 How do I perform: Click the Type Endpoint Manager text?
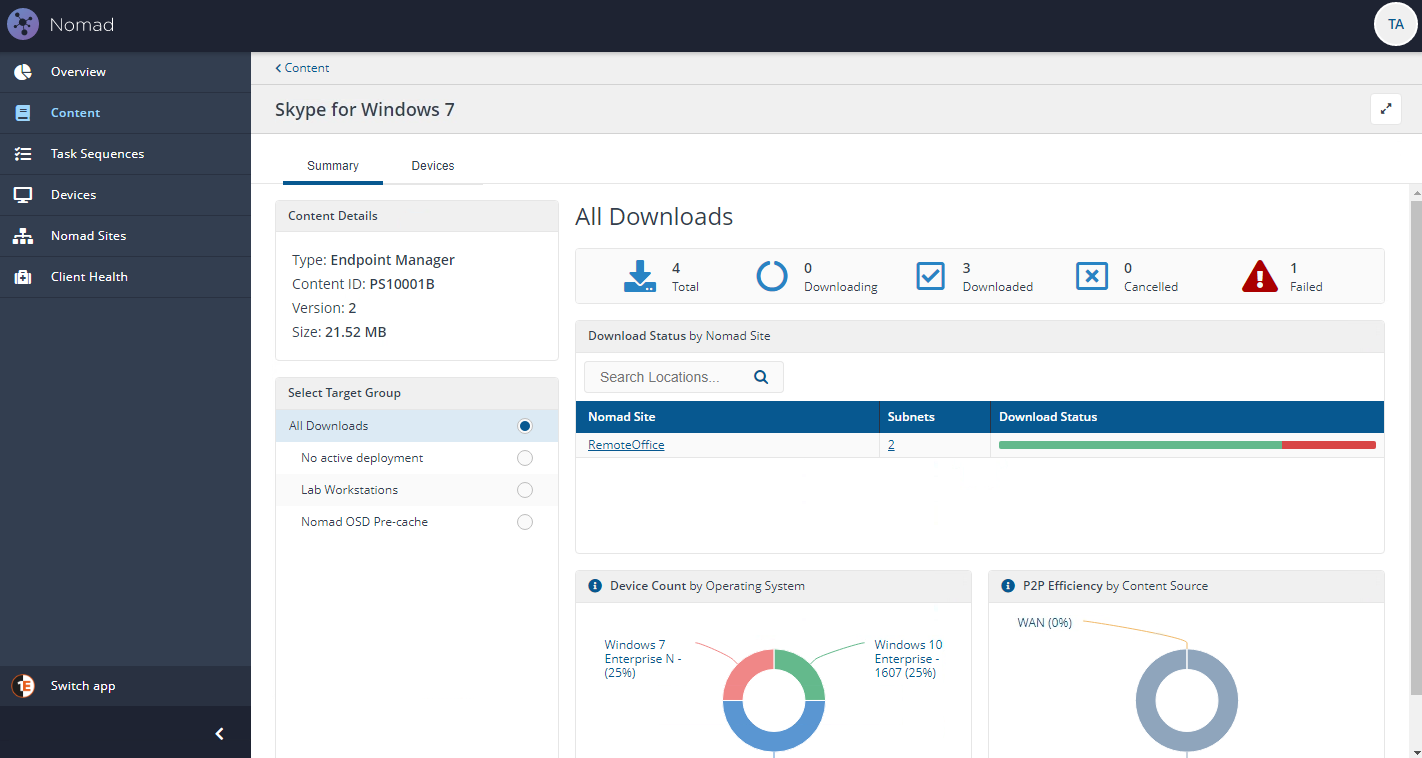373,260
